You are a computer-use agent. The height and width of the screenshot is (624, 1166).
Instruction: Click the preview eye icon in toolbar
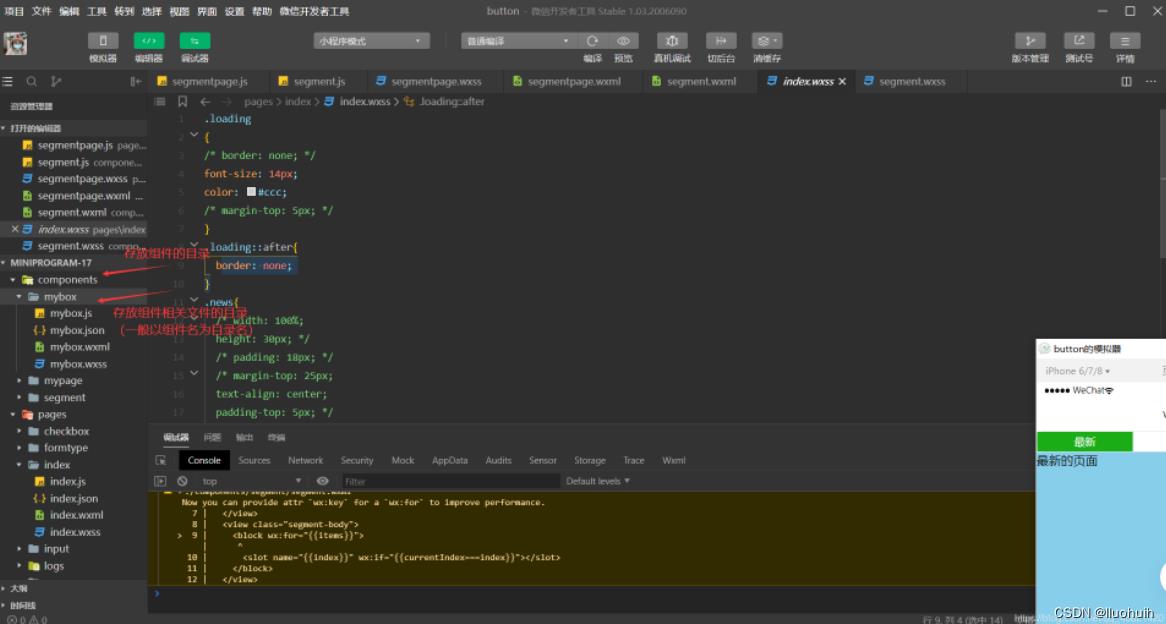click(623, 41)
